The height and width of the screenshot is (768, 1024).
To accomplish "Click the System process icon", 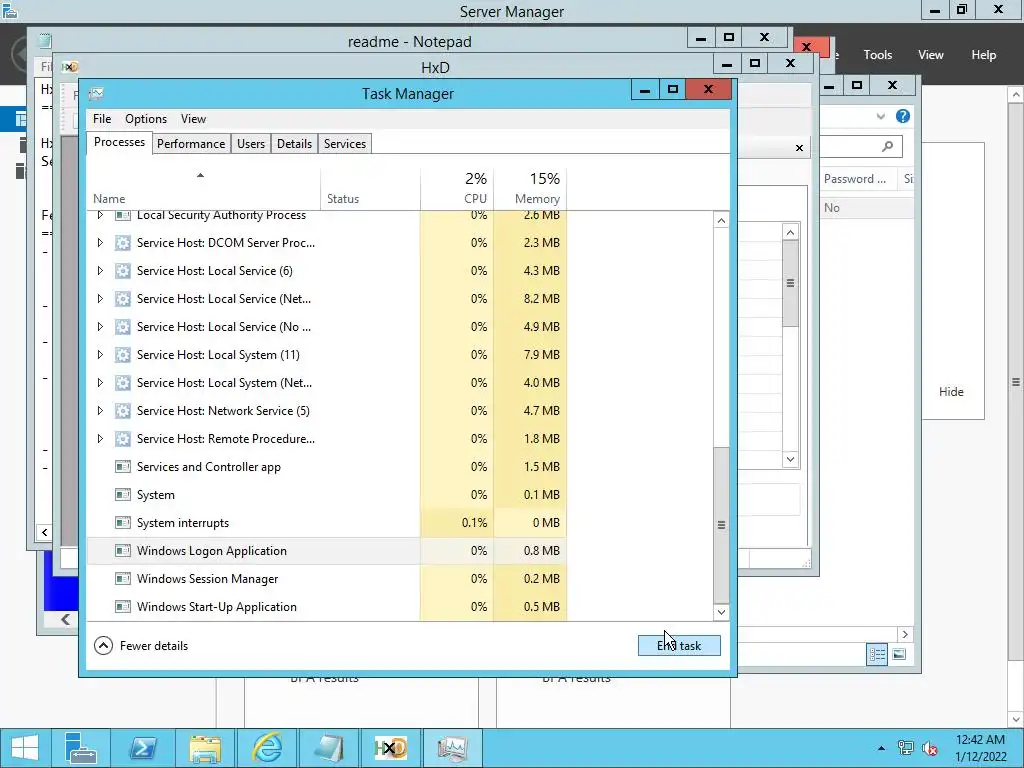I will pos(122,495).
